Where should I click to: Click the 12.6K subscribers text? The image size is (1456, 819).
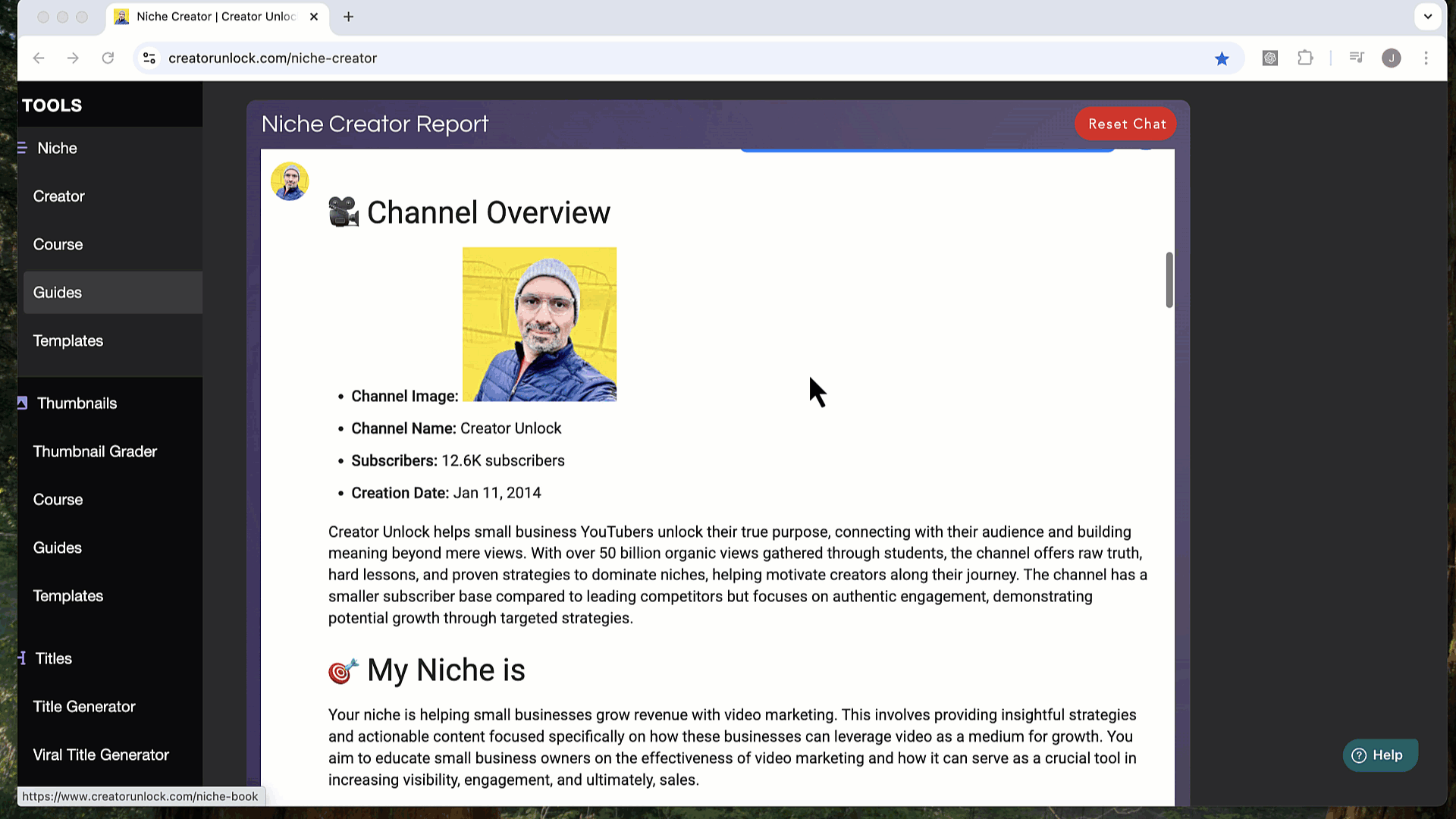pyautogui.click(x=503, y=461)
